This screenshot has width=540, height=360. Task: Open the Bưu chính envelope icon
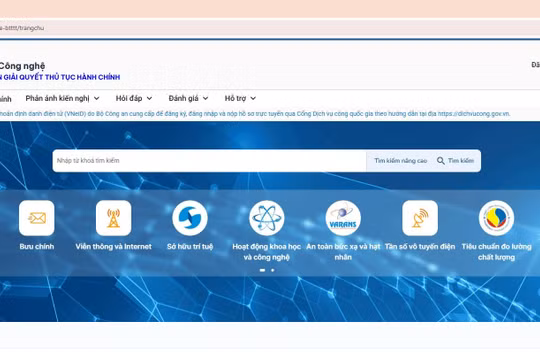coord(37,218)
